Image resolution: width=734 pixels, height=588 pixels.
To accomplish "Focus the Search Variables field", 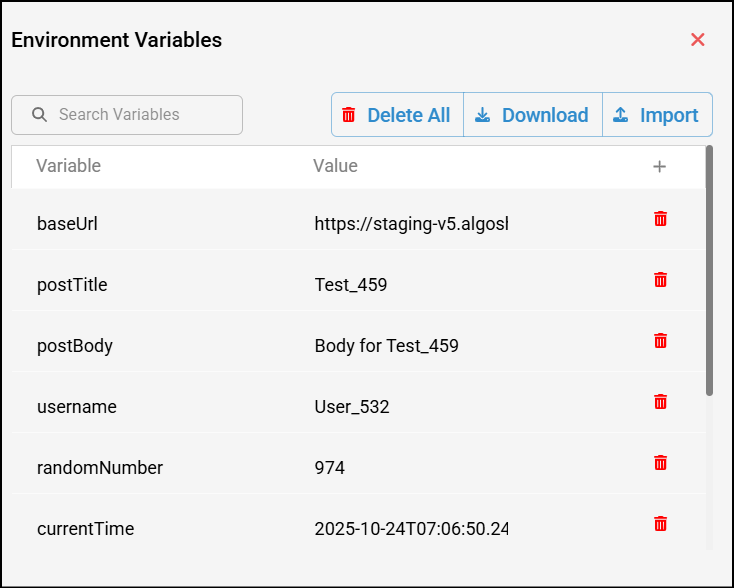I will (x=140, y=115).
